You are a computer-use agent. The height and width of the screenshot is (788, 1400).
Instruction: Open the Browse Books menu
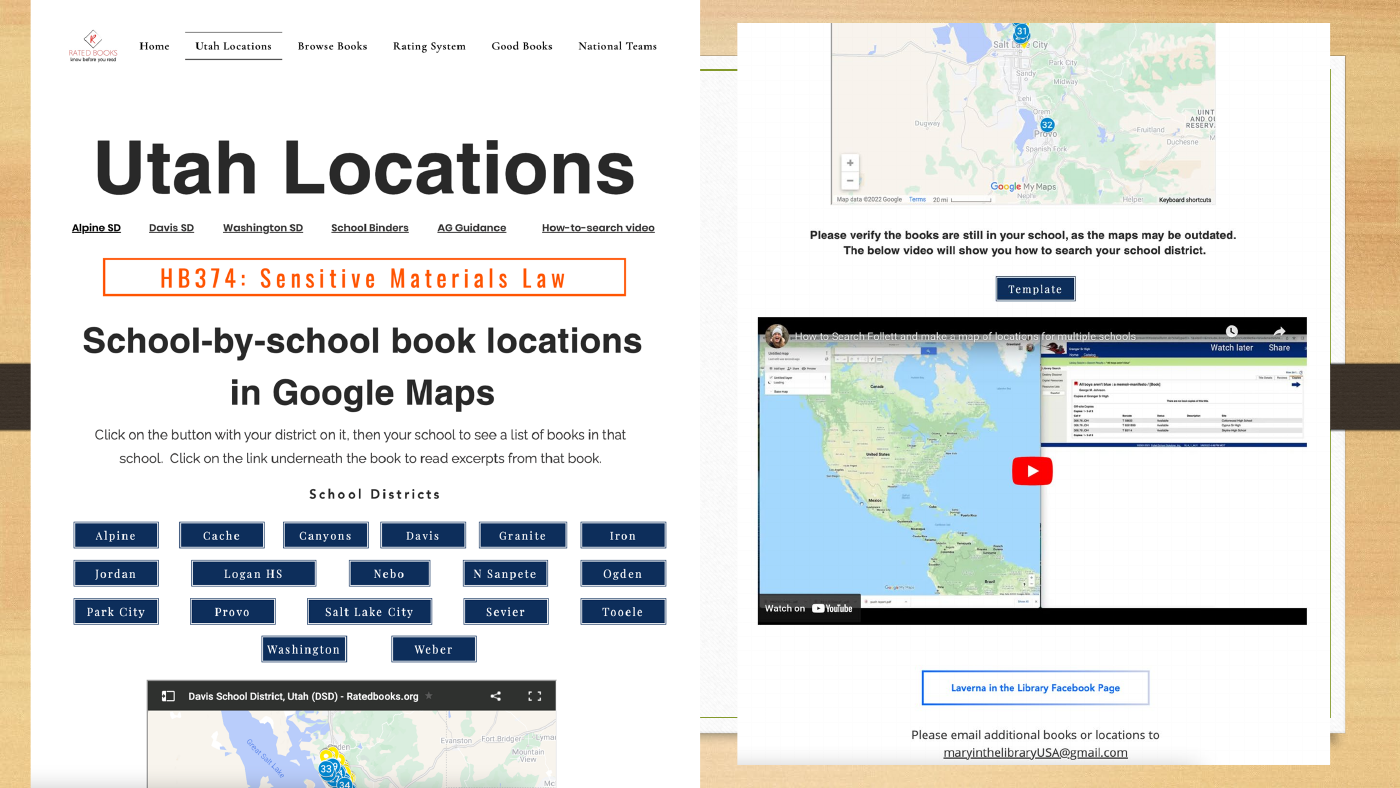pos(332,46)
